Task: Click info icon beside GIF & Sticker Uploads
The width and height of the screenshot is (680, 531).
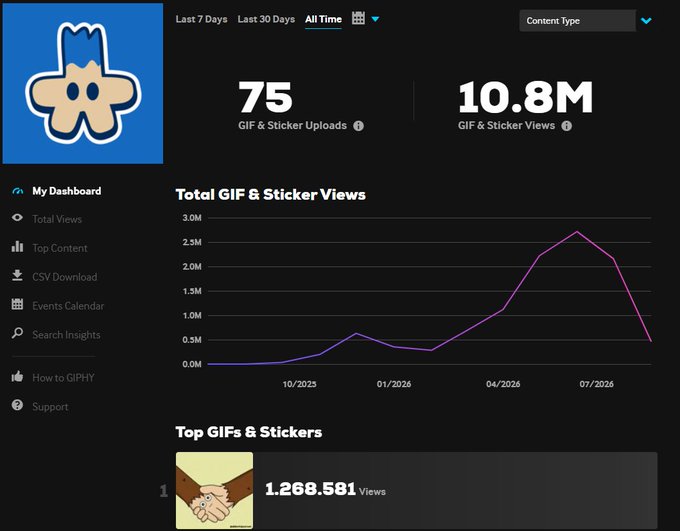Action: point(358,126)
